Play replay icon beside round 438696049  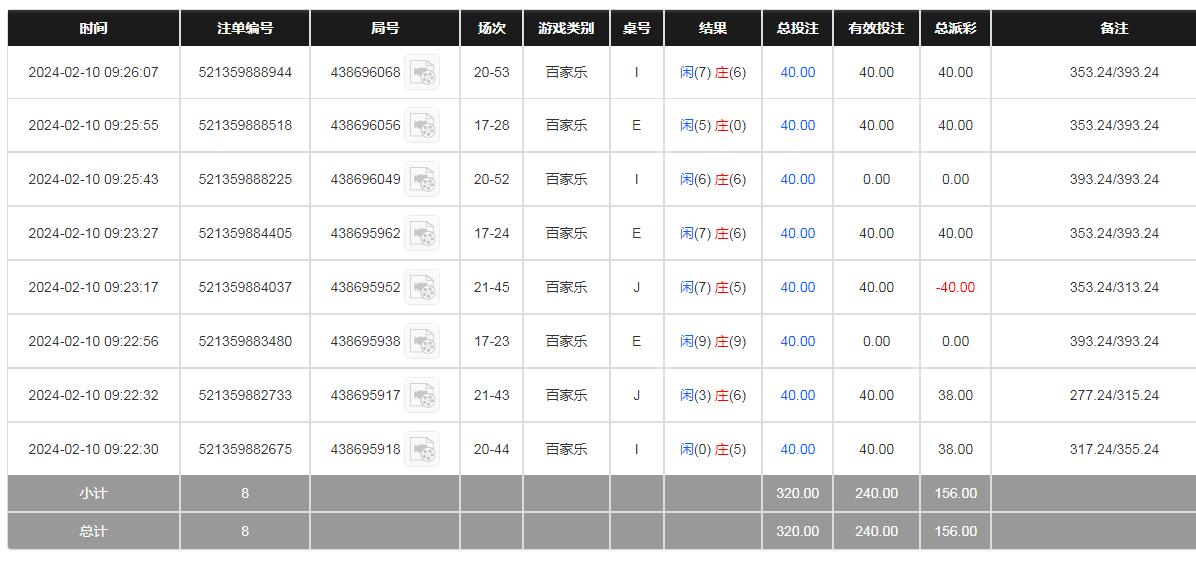coord(423,180)
